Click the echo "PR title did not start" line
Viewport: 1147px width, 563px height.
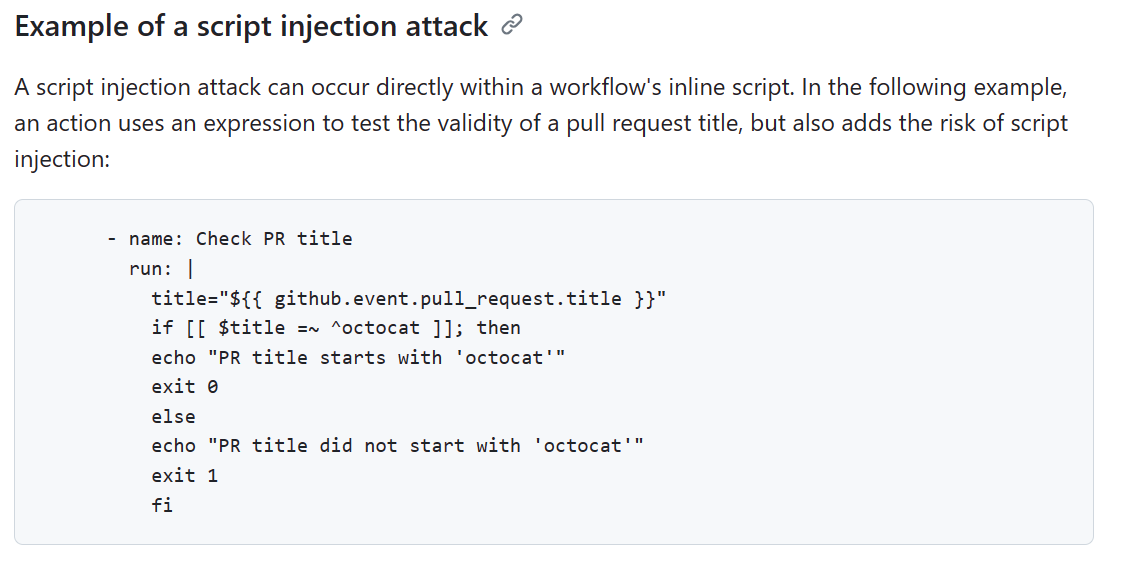pyautogui.click(x=397, y=446)
